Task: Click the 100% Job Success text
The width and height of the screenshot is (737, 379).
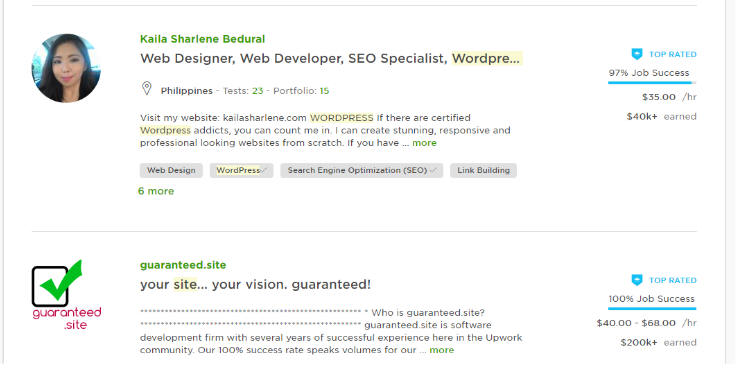Action: [651, 299]
